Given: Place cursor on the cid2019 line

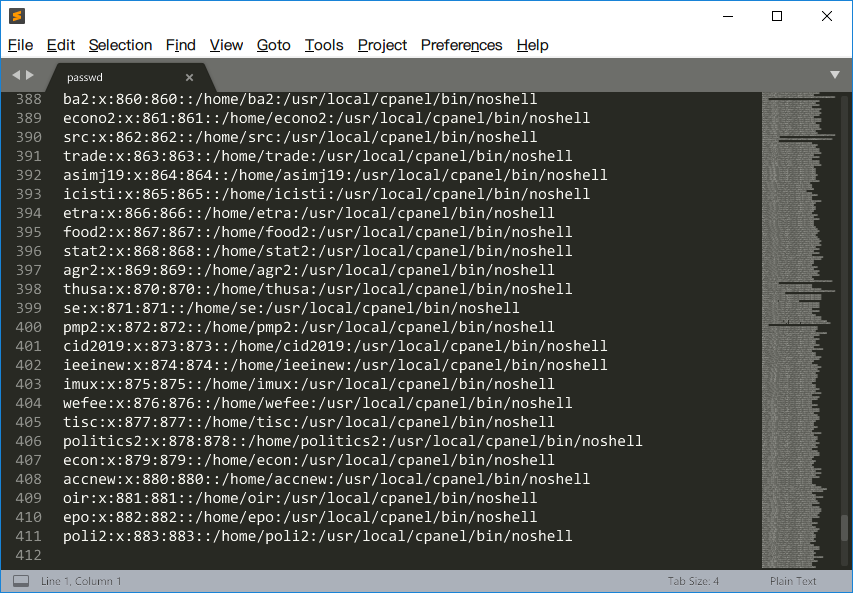Looking at the screenshot, I should pos(335,346).
